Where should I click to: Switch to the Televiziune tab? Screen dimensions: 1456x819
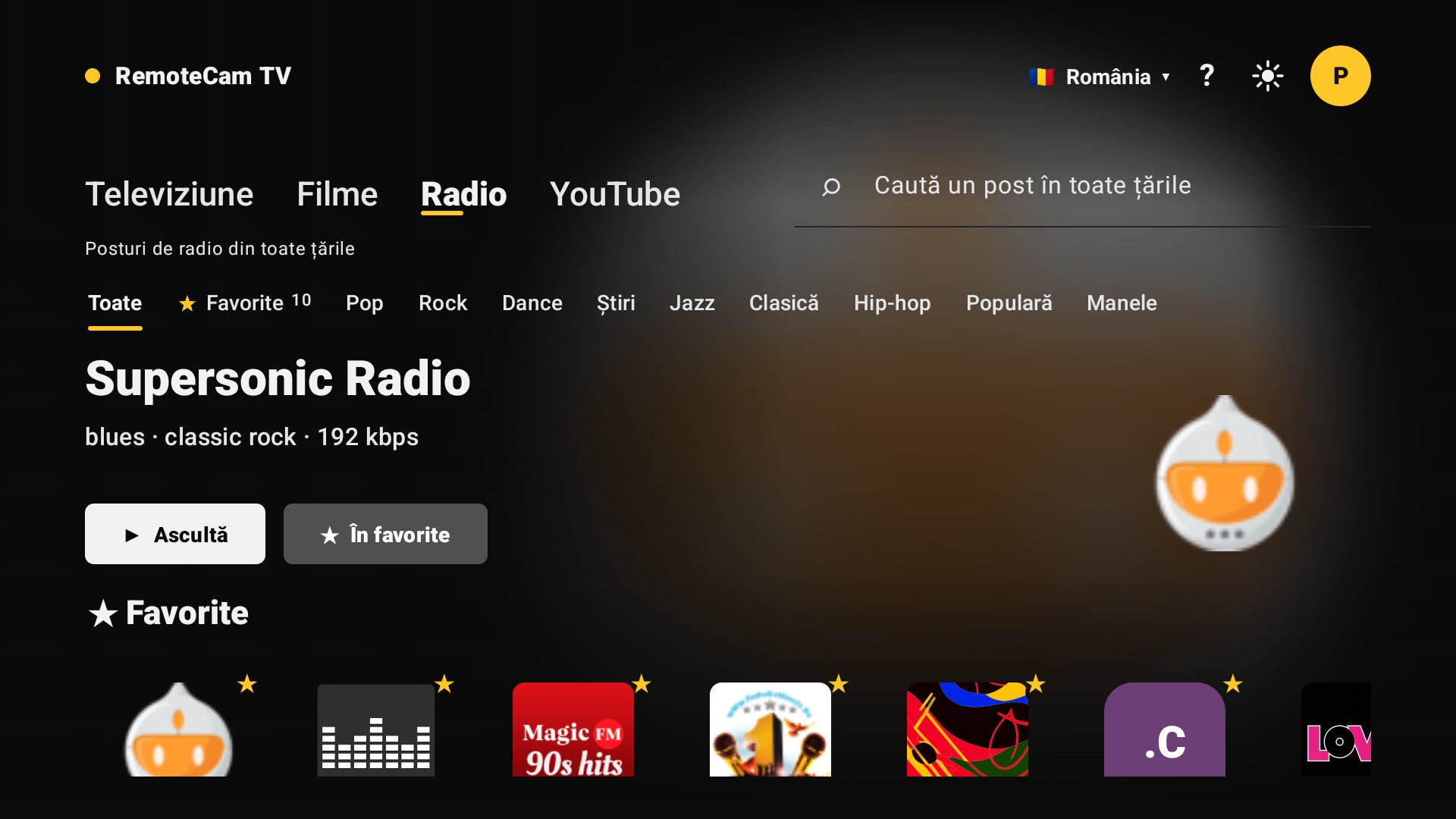(x=169, y=194)
